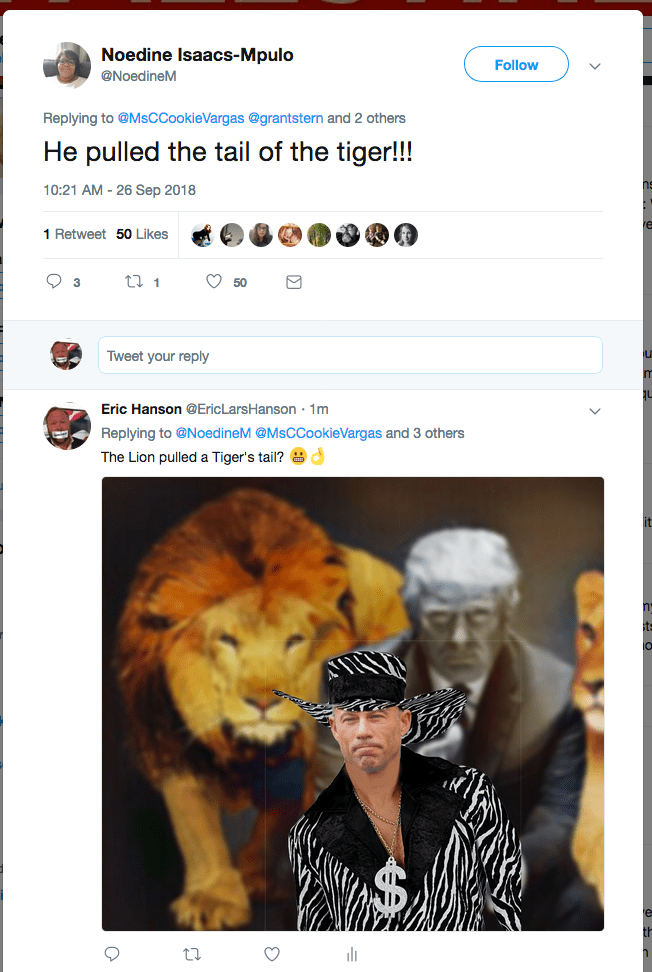Retweet Noedine's tiger tweet
Image resolution: width=652 pixels, height=972 pixels.
(x=135, y=281)
